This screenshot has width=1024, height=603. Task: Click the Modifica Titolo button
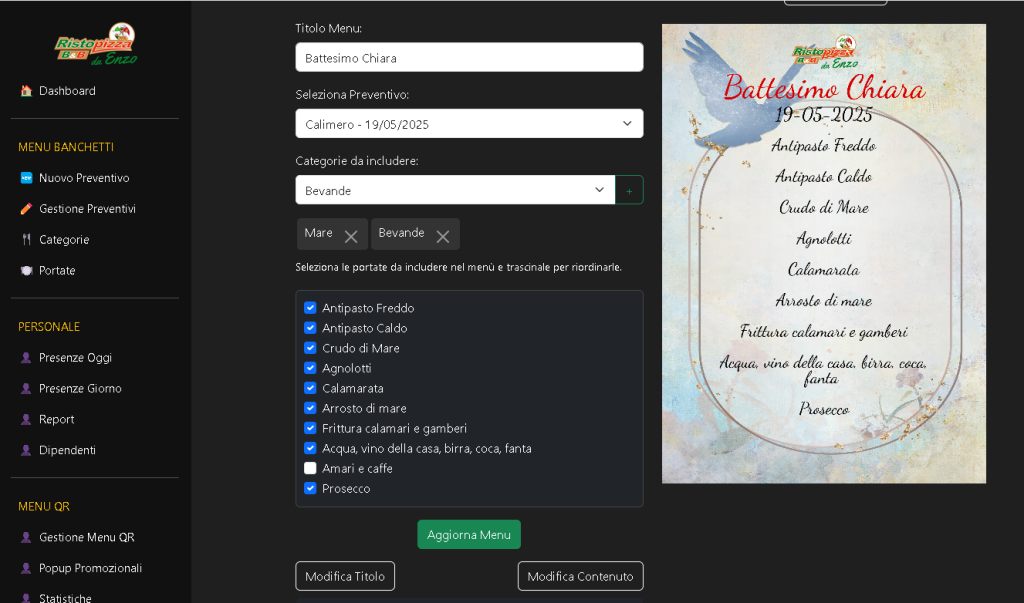point(345,576)
